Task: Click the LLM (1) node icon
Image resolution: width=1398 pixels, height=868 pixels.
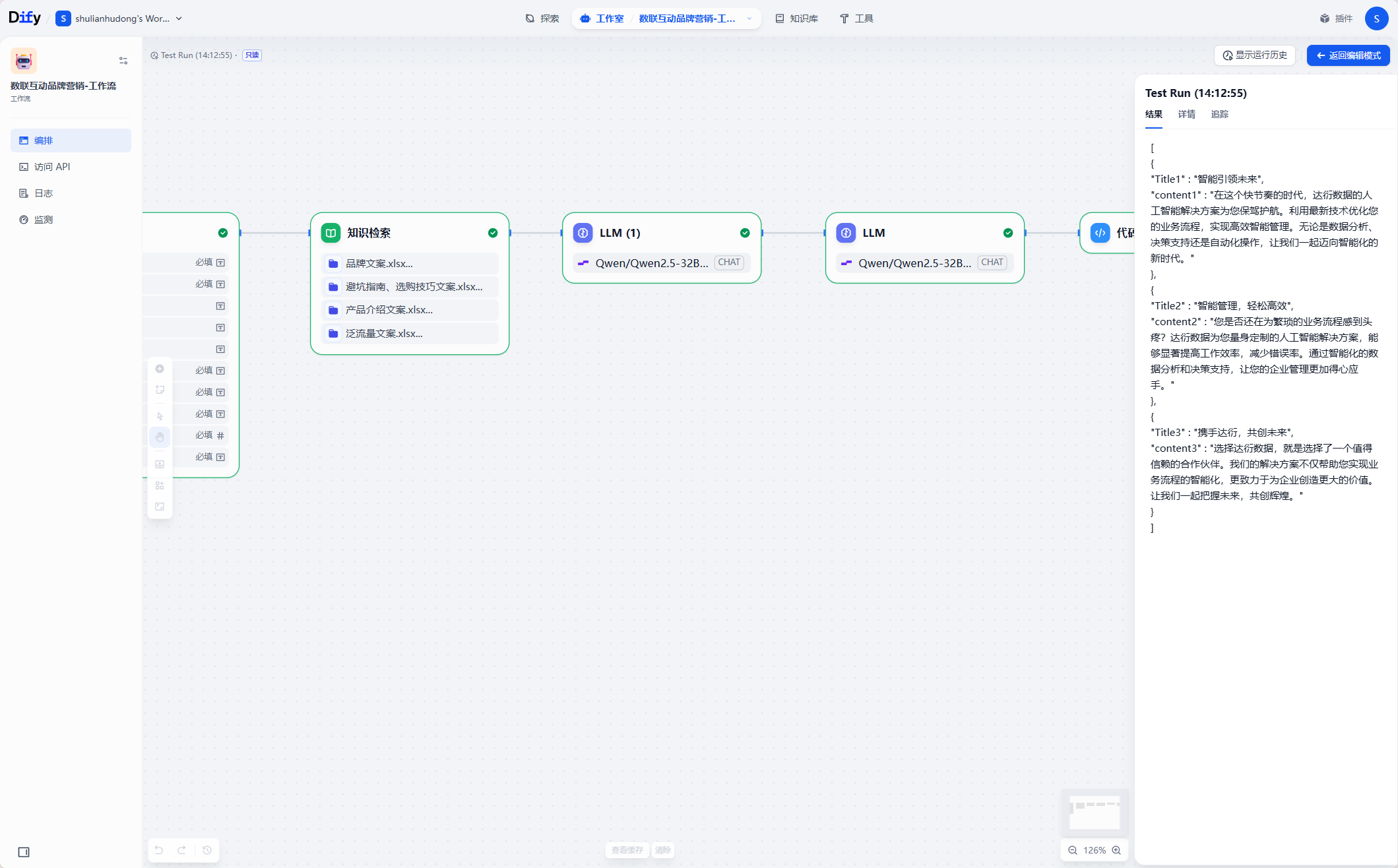Action: [583, 233]
